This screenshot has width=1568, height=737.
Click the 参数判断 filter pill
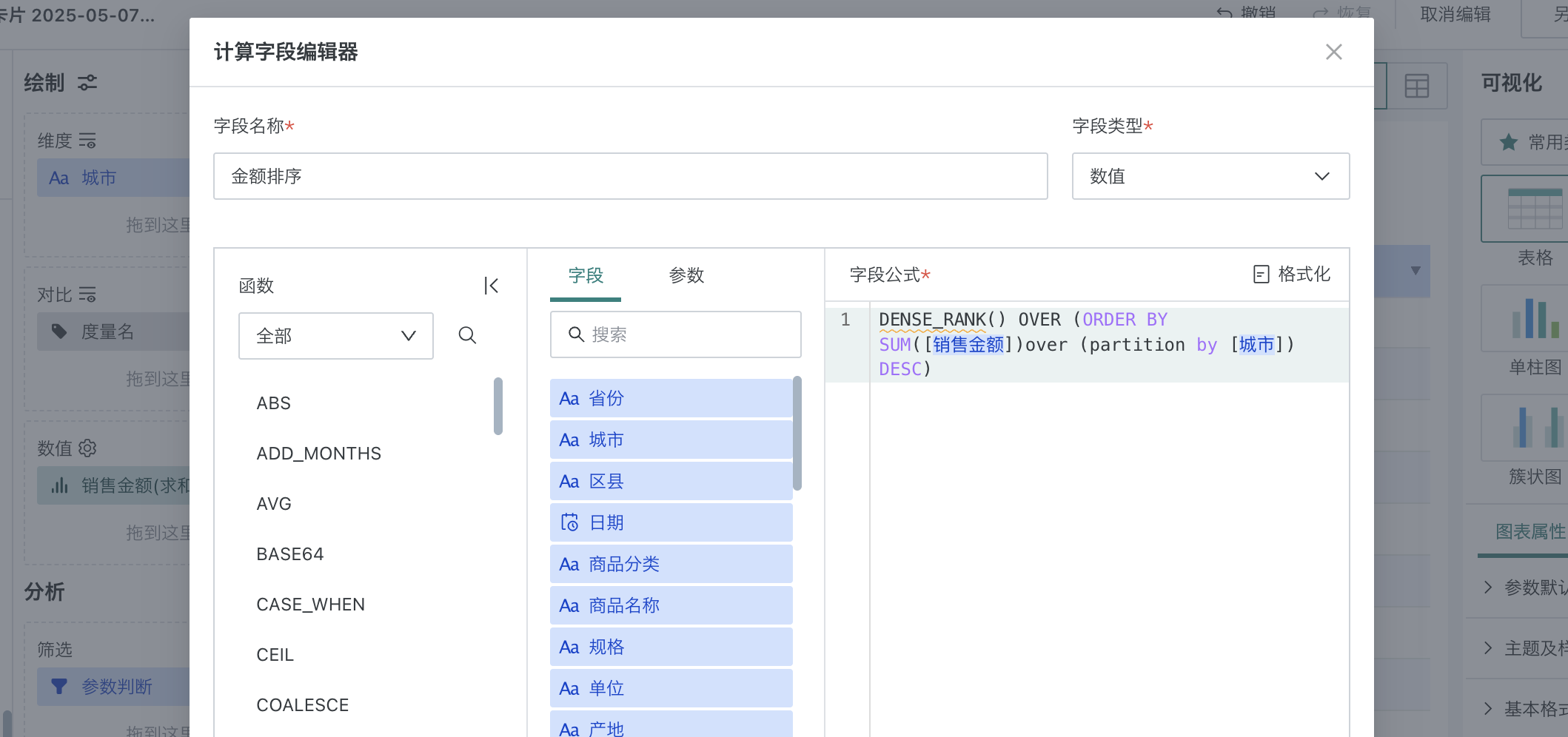tap(113, 687)
